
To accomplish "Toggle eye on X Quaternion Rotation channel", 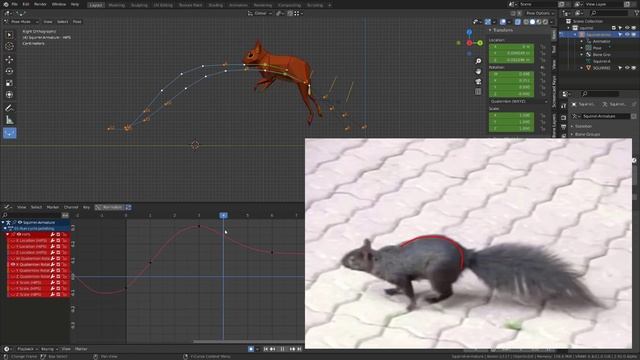I will pos(13,264).
